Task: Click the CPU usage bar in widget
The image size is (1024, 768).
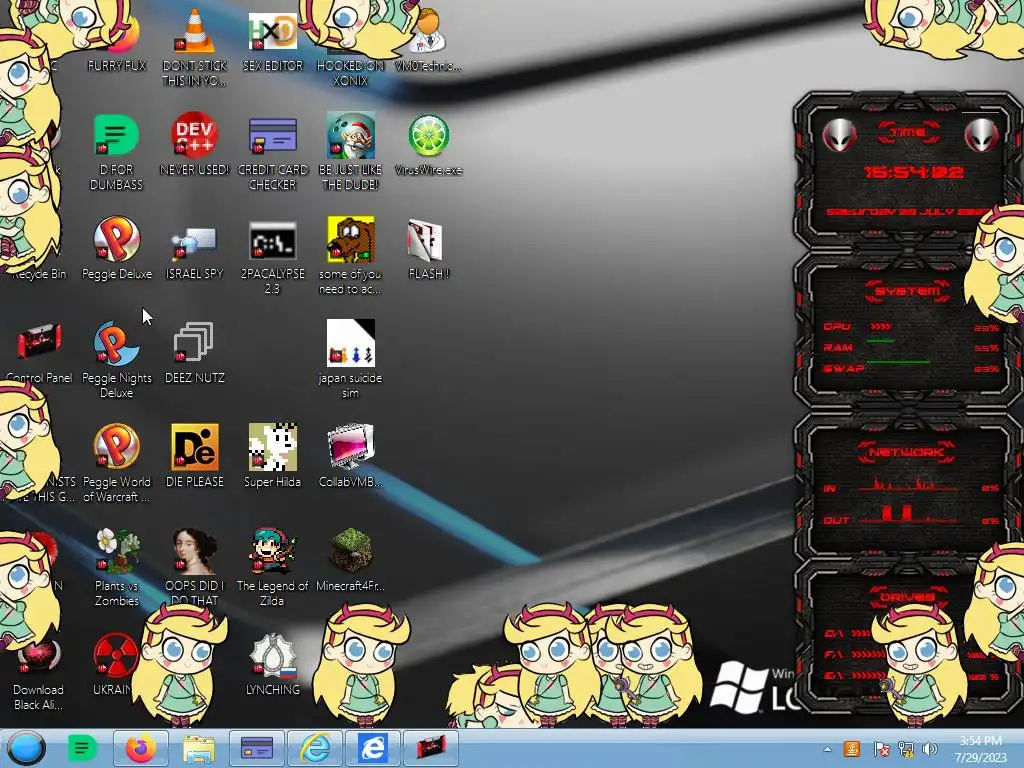Action: click(882, 326)
